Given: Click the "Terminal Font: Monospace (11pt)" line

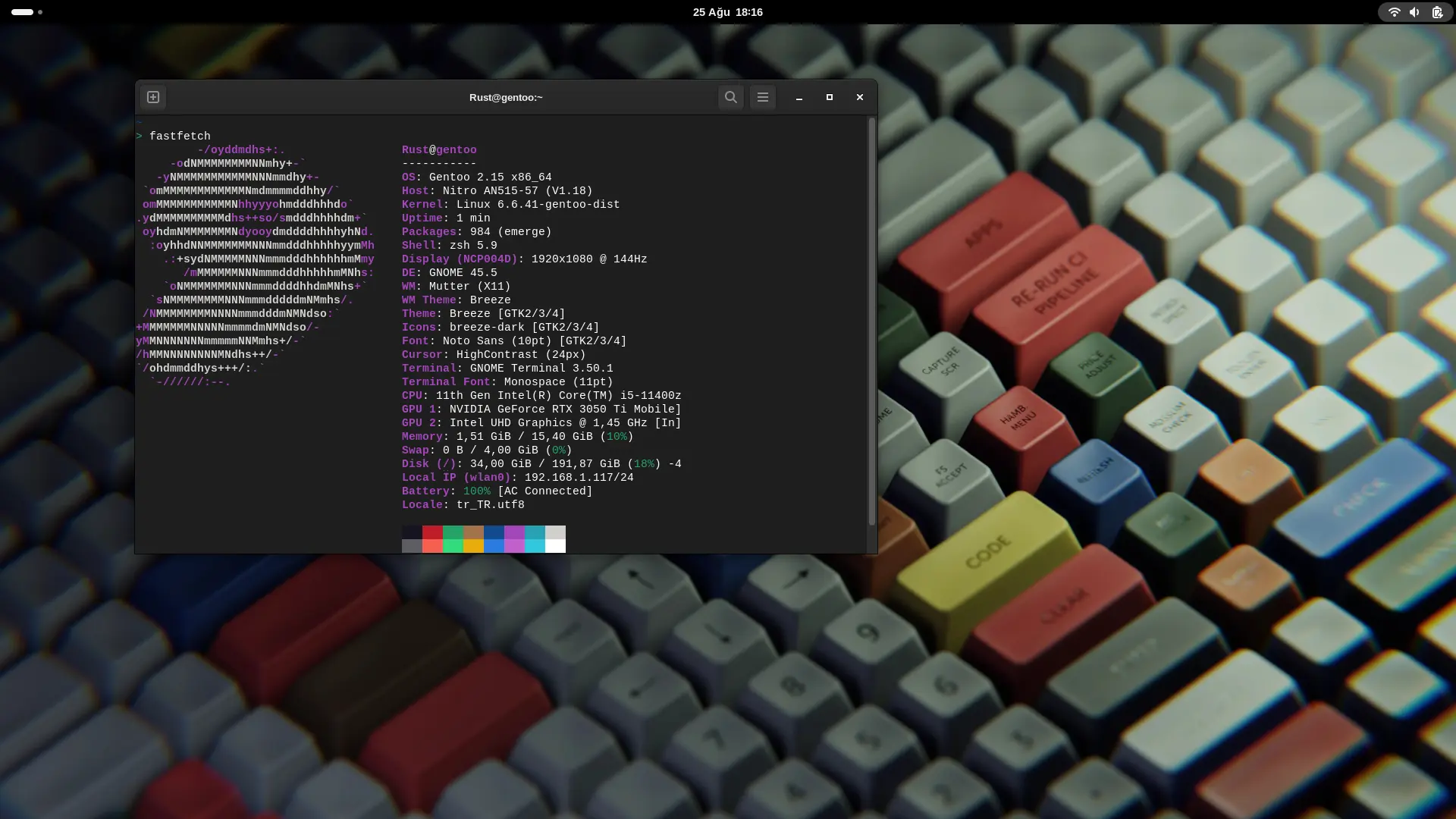Looking at the screenshot, I should coord(507,382).
